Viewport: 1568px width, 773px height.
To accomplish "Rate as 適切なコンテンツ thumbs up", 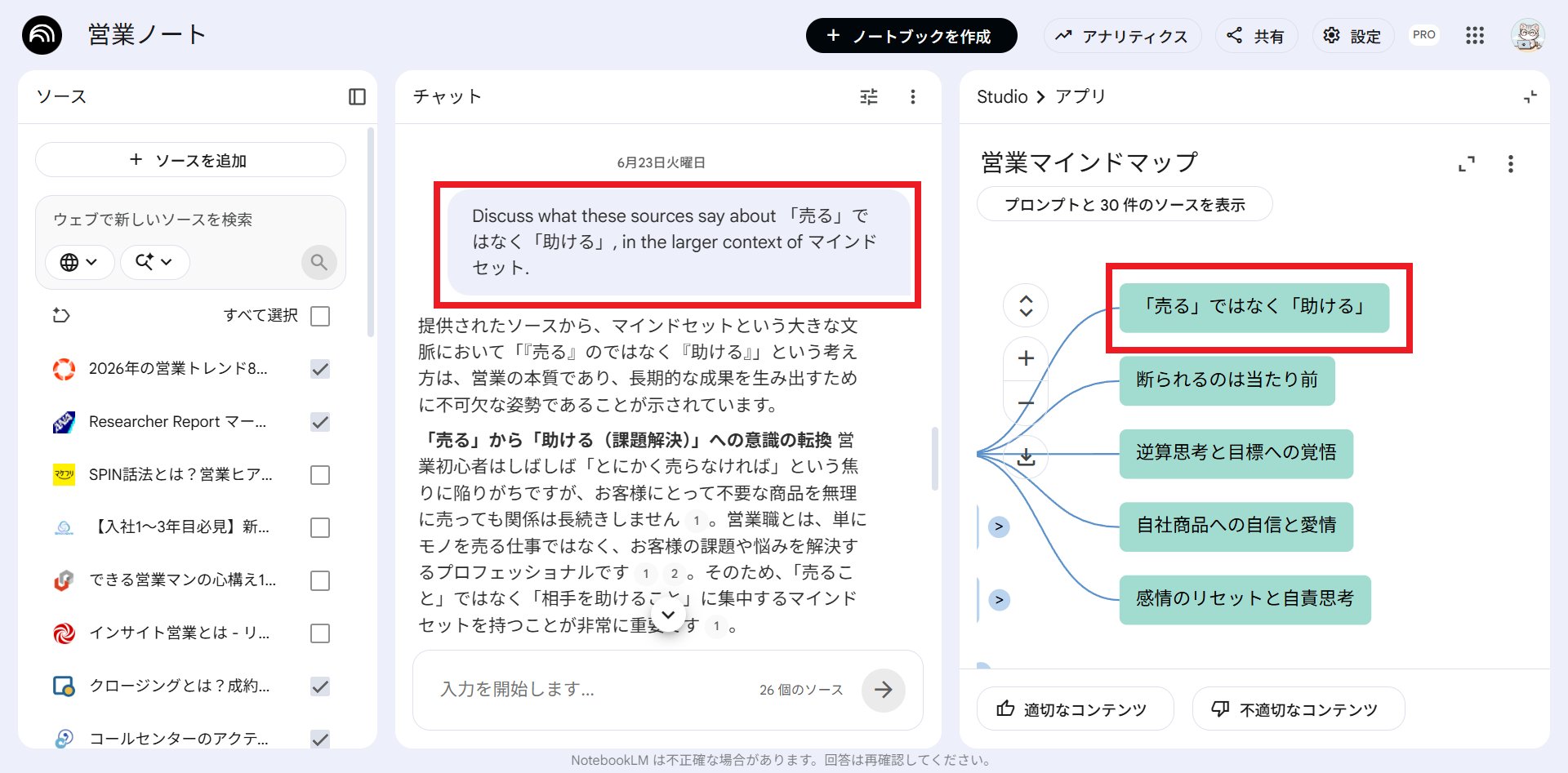I will (x=1075, y=709).
